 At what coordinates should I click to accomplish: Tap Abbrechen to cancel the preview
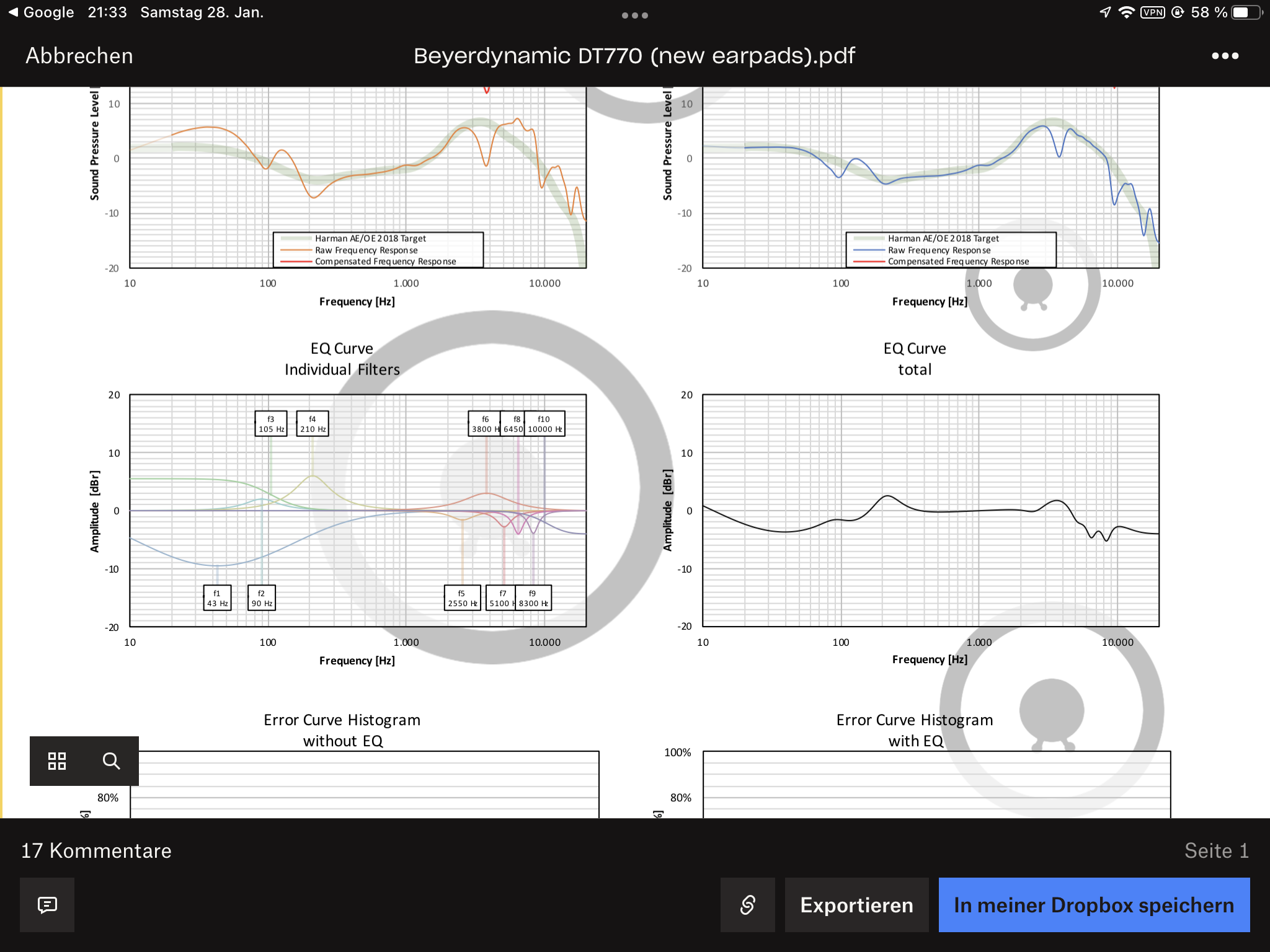click(x=79, y=56)
